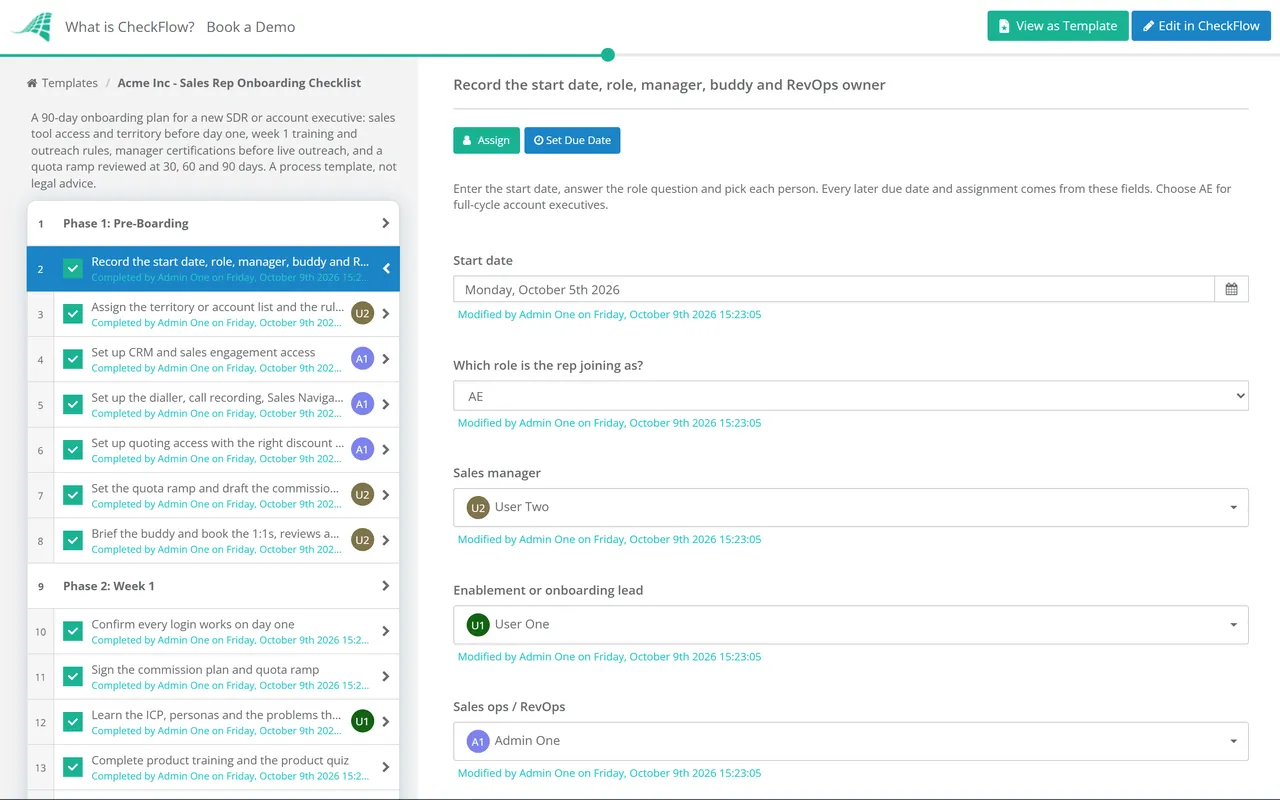Click the U2 avatar in Sales manager field

coord(478,507)
